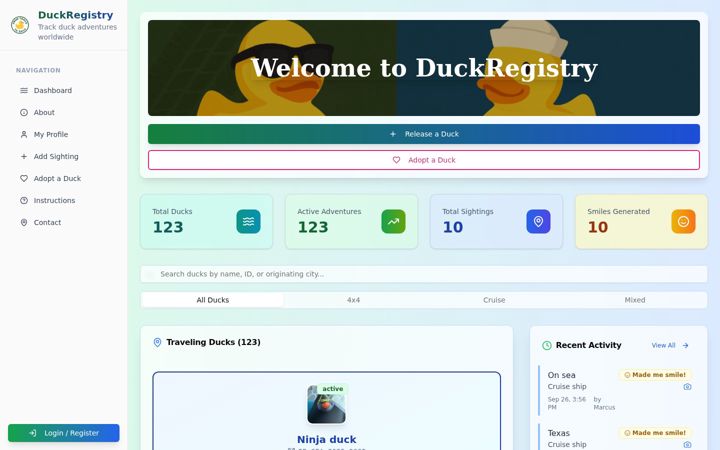This screenshot has height=450, width=720.
Task: Click the My Profile person icon
Action: (x=24, y=135)
